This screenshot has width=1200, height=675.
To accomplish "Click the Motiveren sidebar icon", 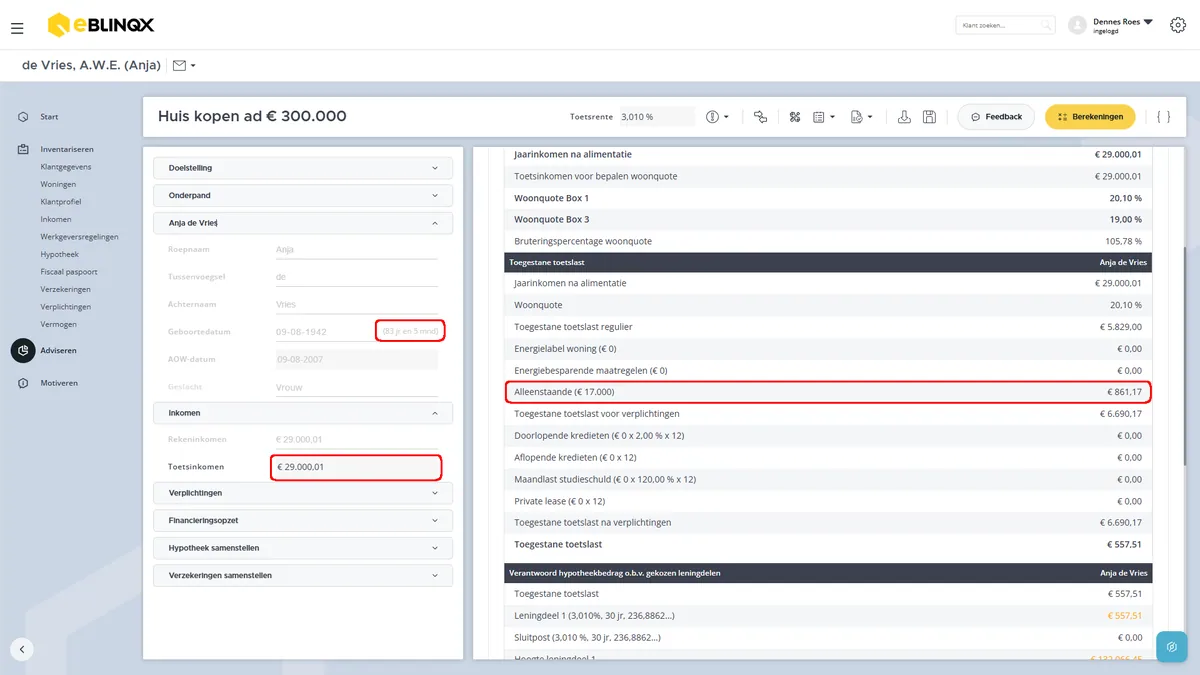I will 22,383.
